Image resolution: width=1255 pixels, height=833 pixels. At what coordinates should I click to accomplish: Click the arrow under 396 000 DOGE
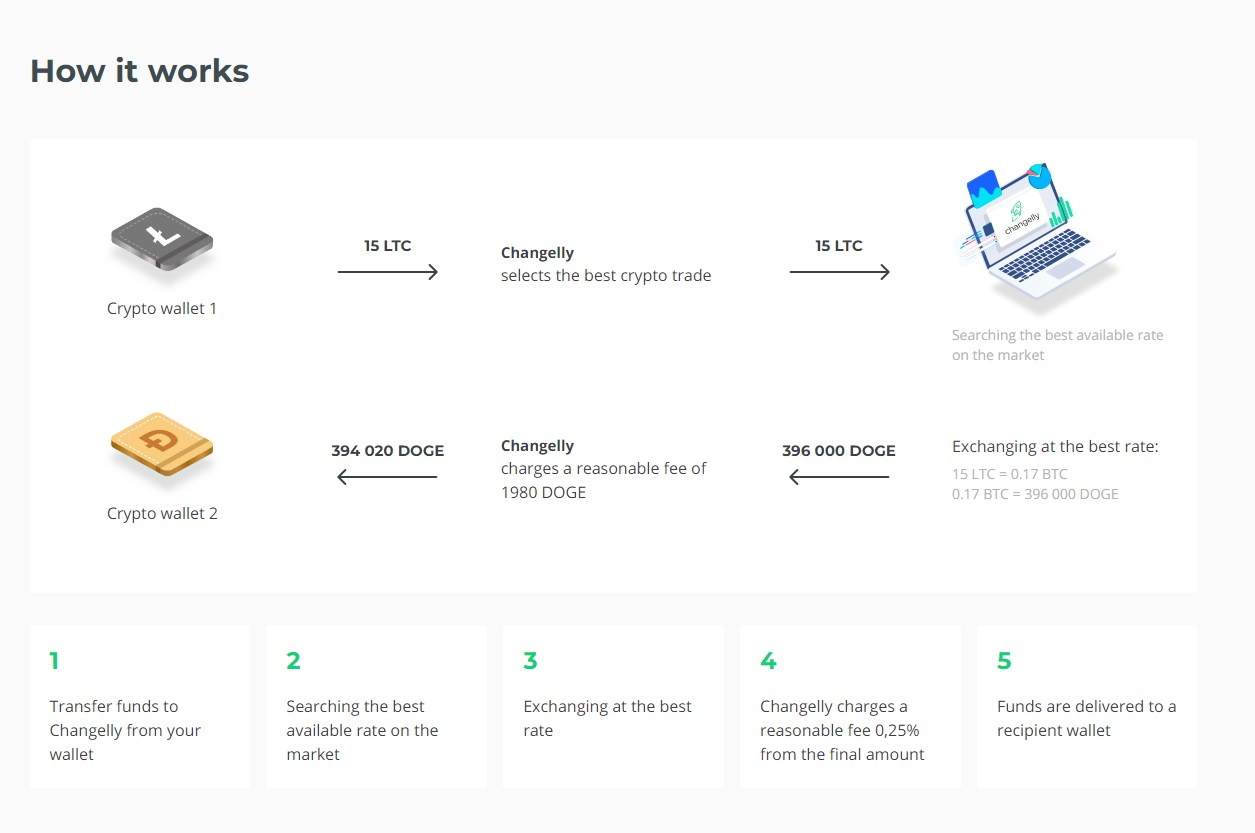click(x=839, y=477)
